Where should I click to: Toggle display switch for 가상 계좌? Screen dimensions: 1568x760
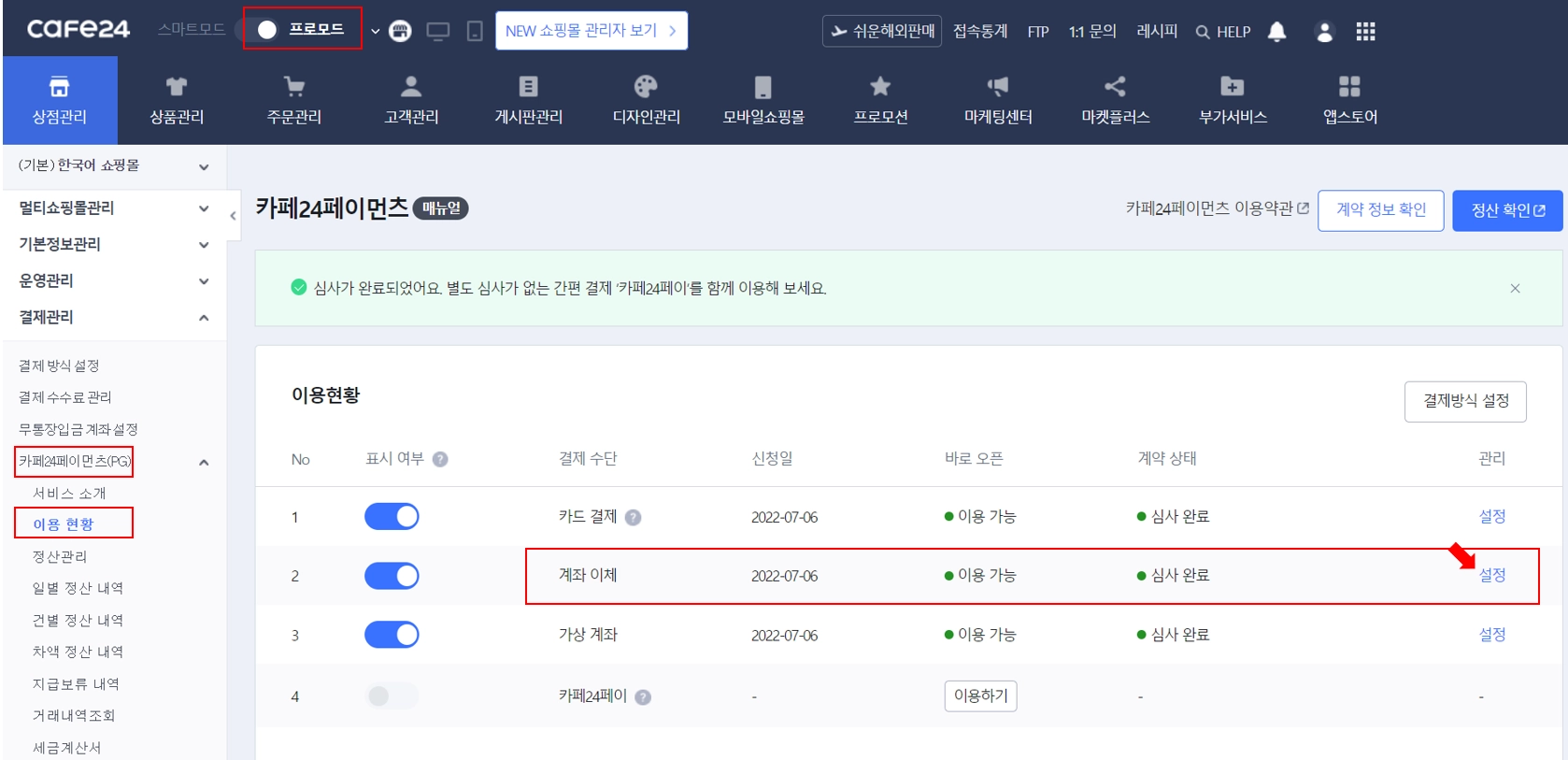392,635
